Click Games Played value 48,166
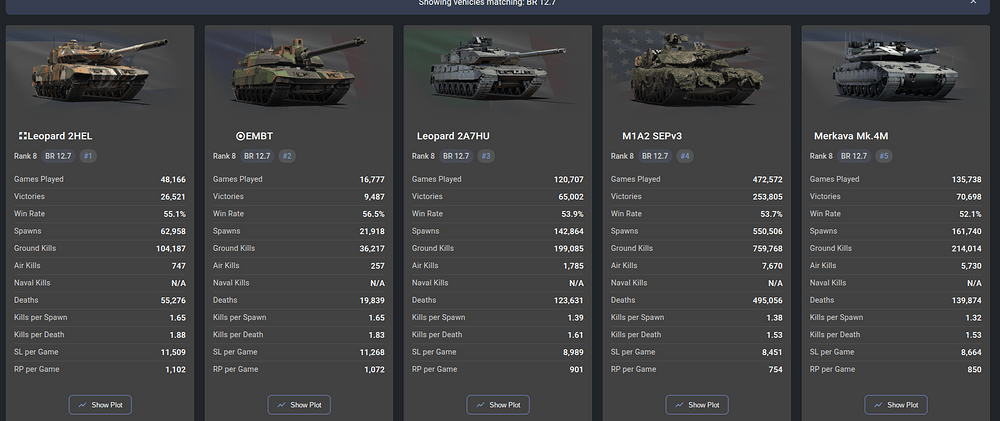Screen dimensions: 1000x421 [x=173, y=179]
